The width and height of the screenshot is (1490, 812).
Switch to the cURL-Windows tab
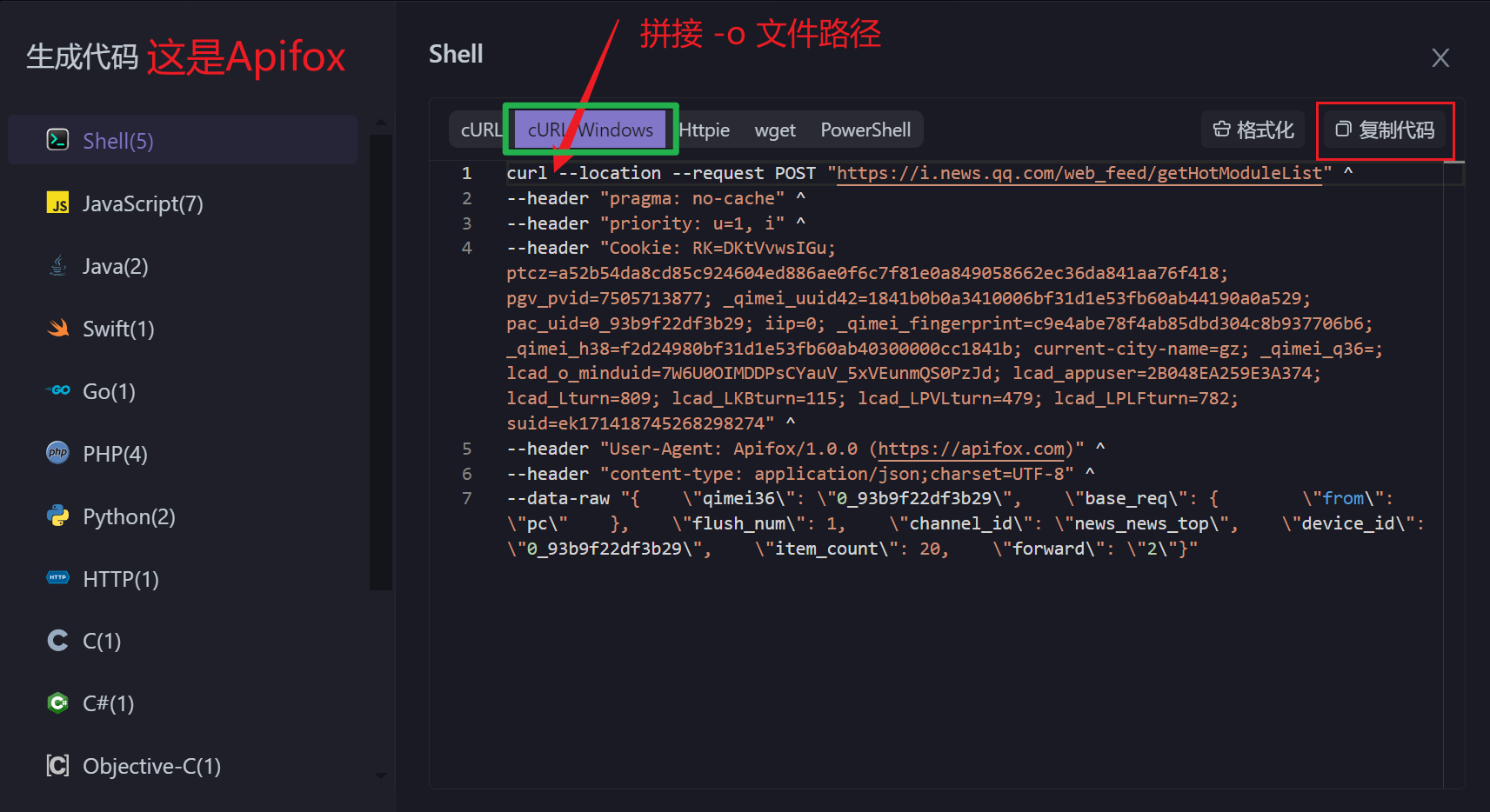coord(591,130)
